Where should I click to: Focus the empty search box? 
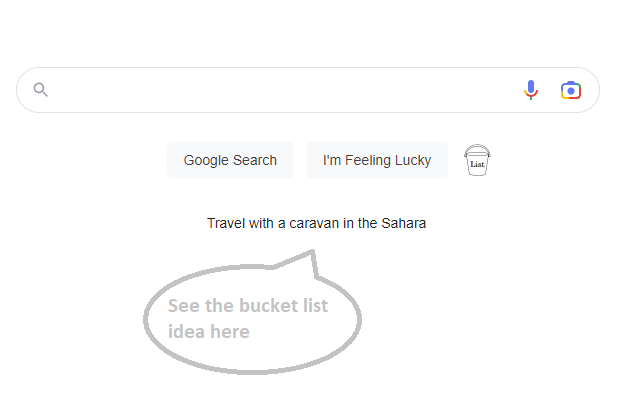(280, 90)
